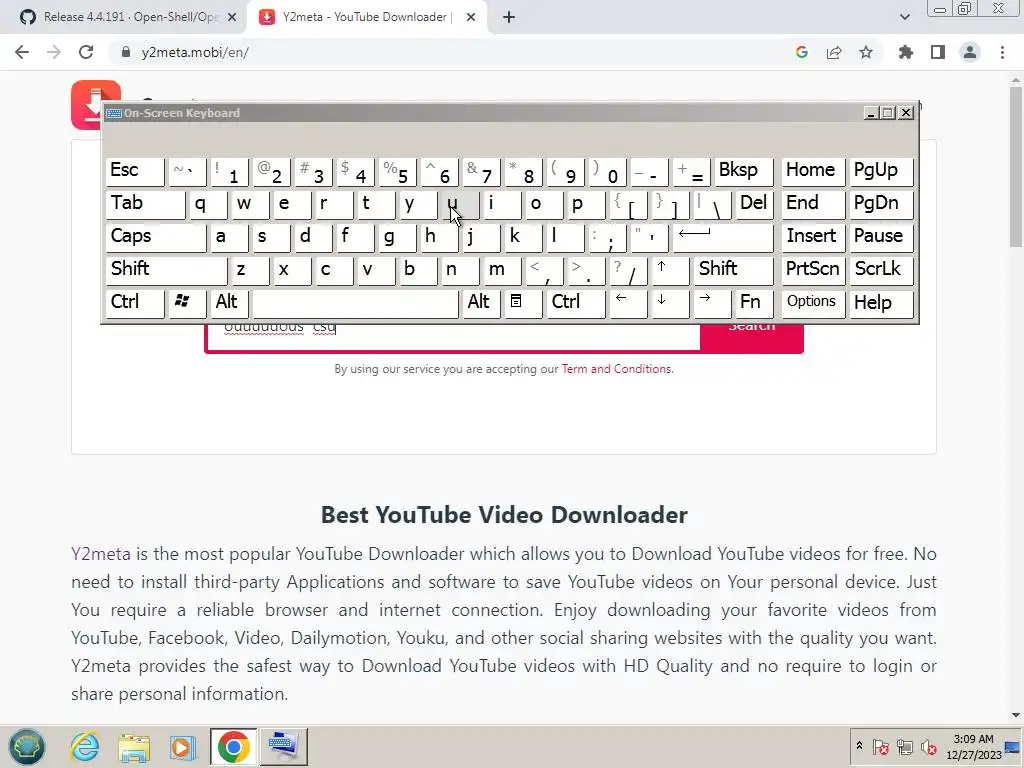Image resolution: width=1024 pixels, height=768 pixels.
Task: Click the Windows logo key on keyboard
Action: point(187,303)
